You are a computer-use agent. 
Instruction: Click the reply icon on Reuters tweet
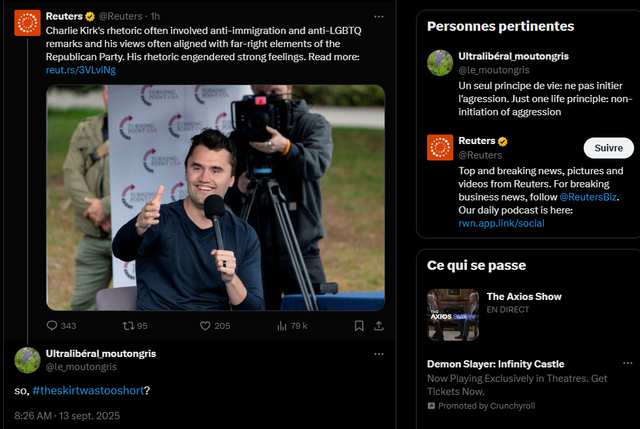coord(53,325)
